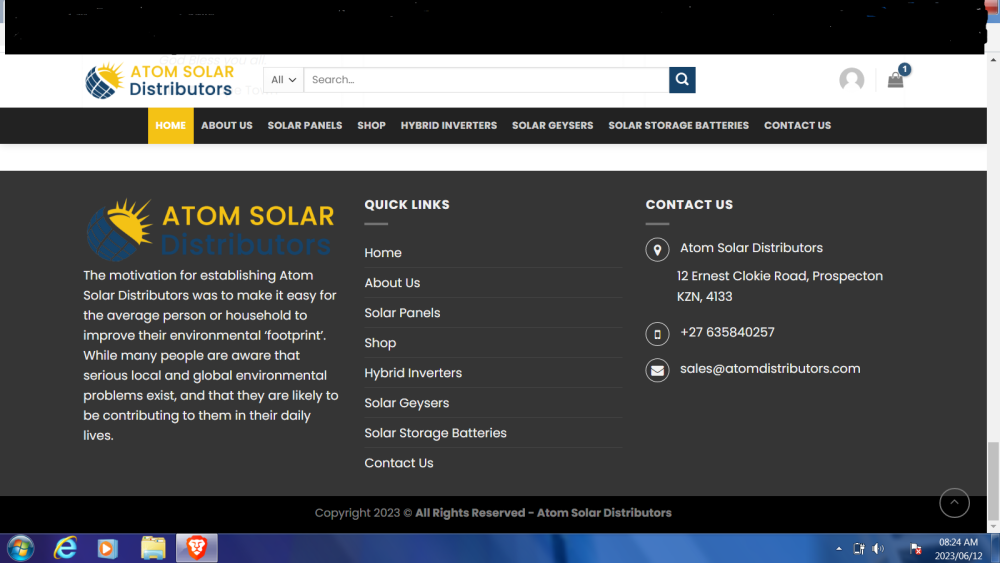Click the QUICK LINKS heading
The height and width of the screenshot is (563, 1000).
coord(407,205)
